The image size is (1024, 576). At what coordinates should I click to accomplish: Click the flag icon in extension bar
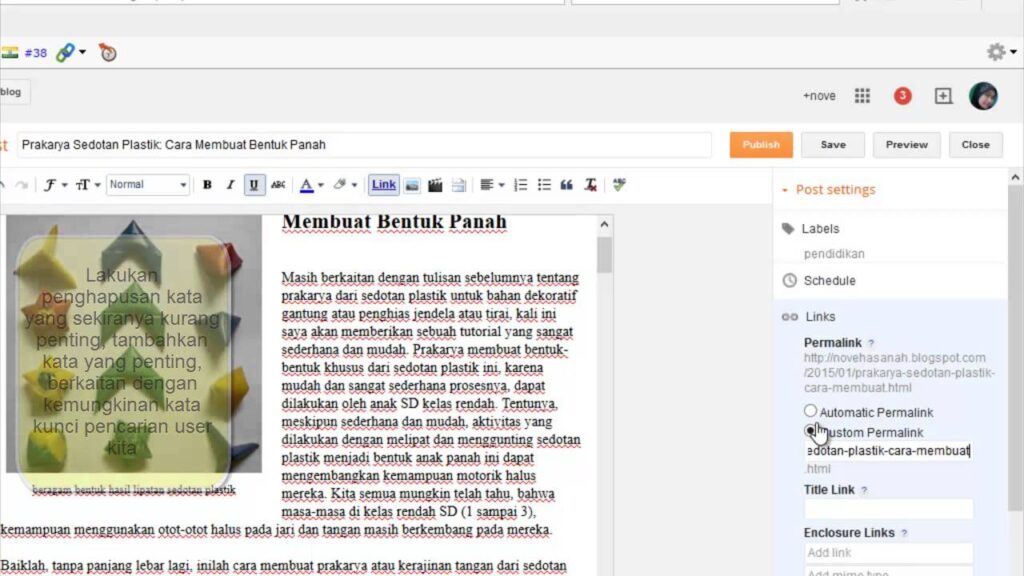pyautogui.click(x=9, y=52)
